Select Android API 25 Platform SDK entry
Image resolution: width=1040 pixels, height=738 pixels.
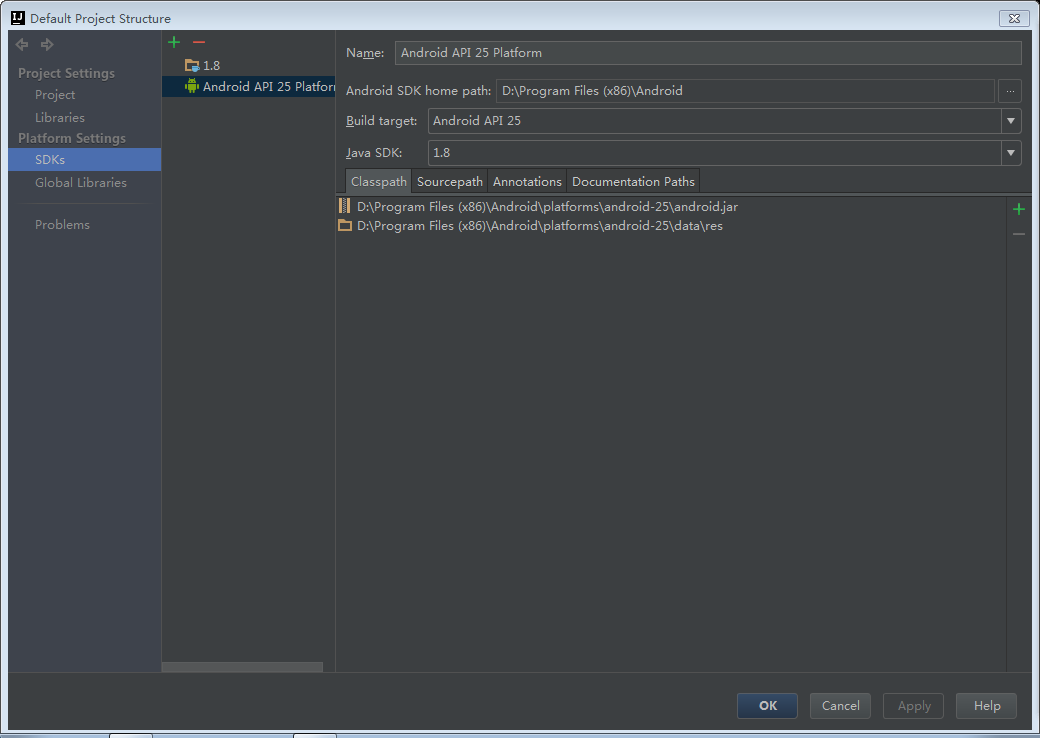pyautogui.click(x=248, y=86)
